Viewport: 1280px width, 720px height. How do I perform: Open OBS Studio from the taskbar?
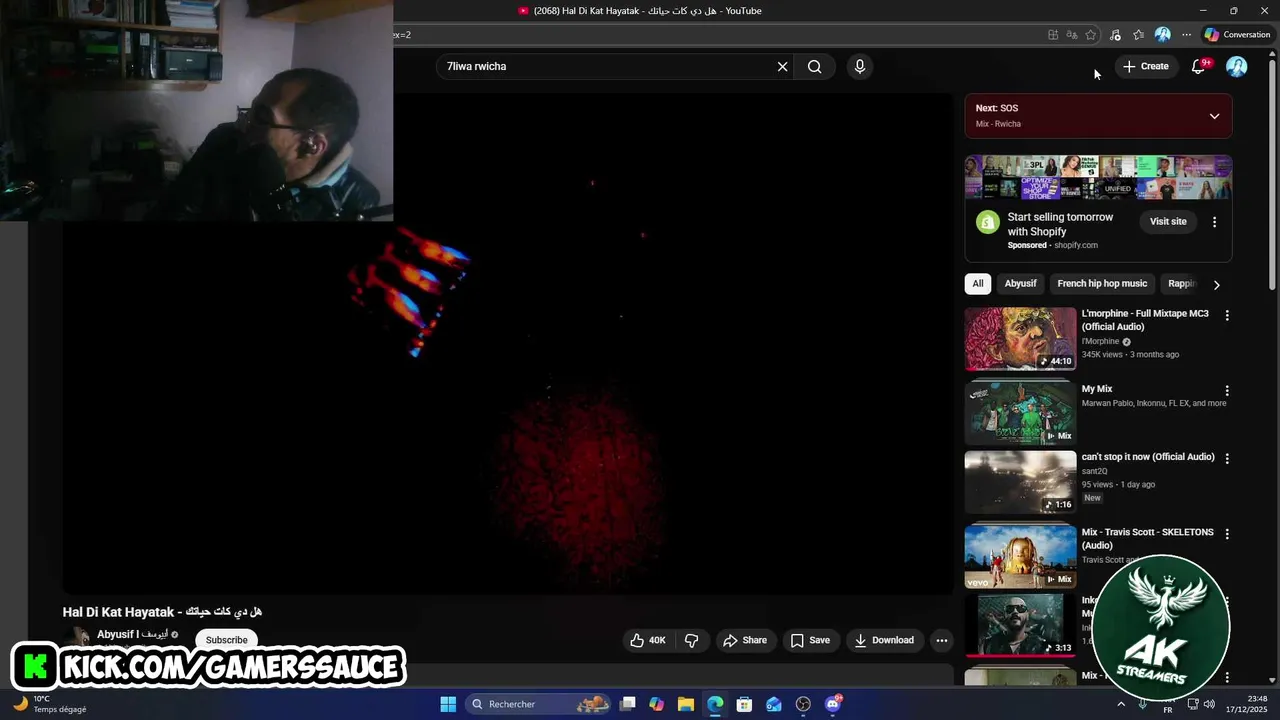pos(803,704)
